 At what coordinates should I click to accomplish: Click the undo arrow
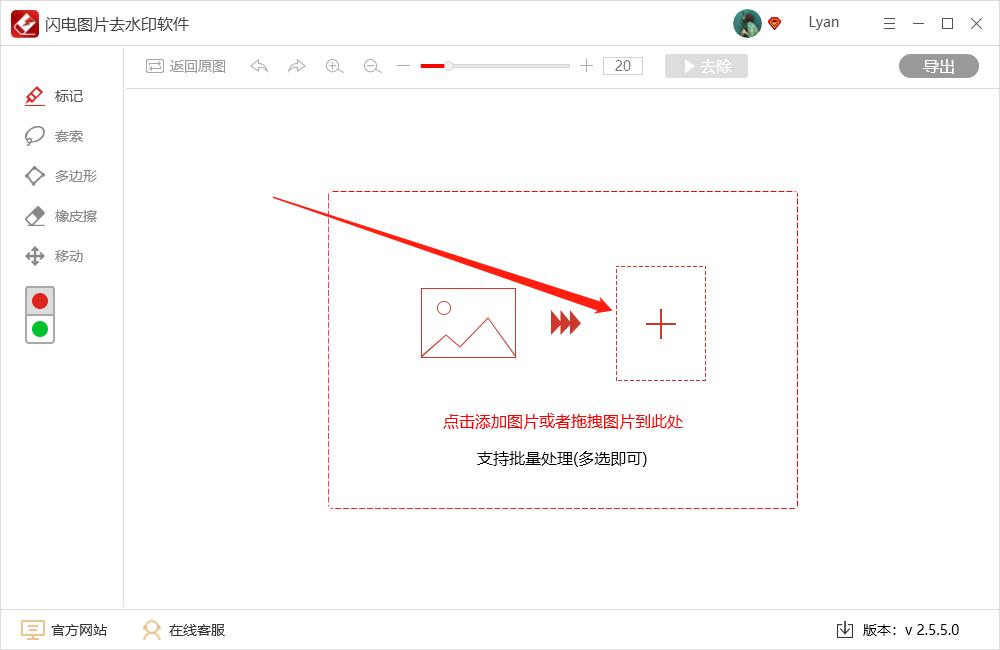coord(258,66)
